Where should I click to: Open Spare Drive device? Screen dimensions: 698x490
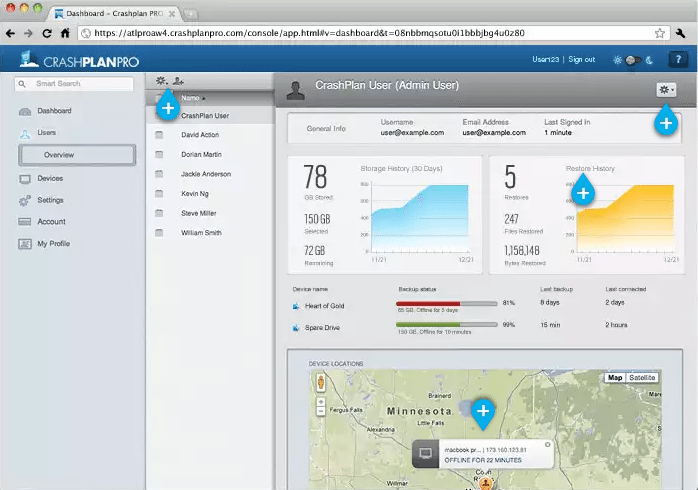point(322,328)
